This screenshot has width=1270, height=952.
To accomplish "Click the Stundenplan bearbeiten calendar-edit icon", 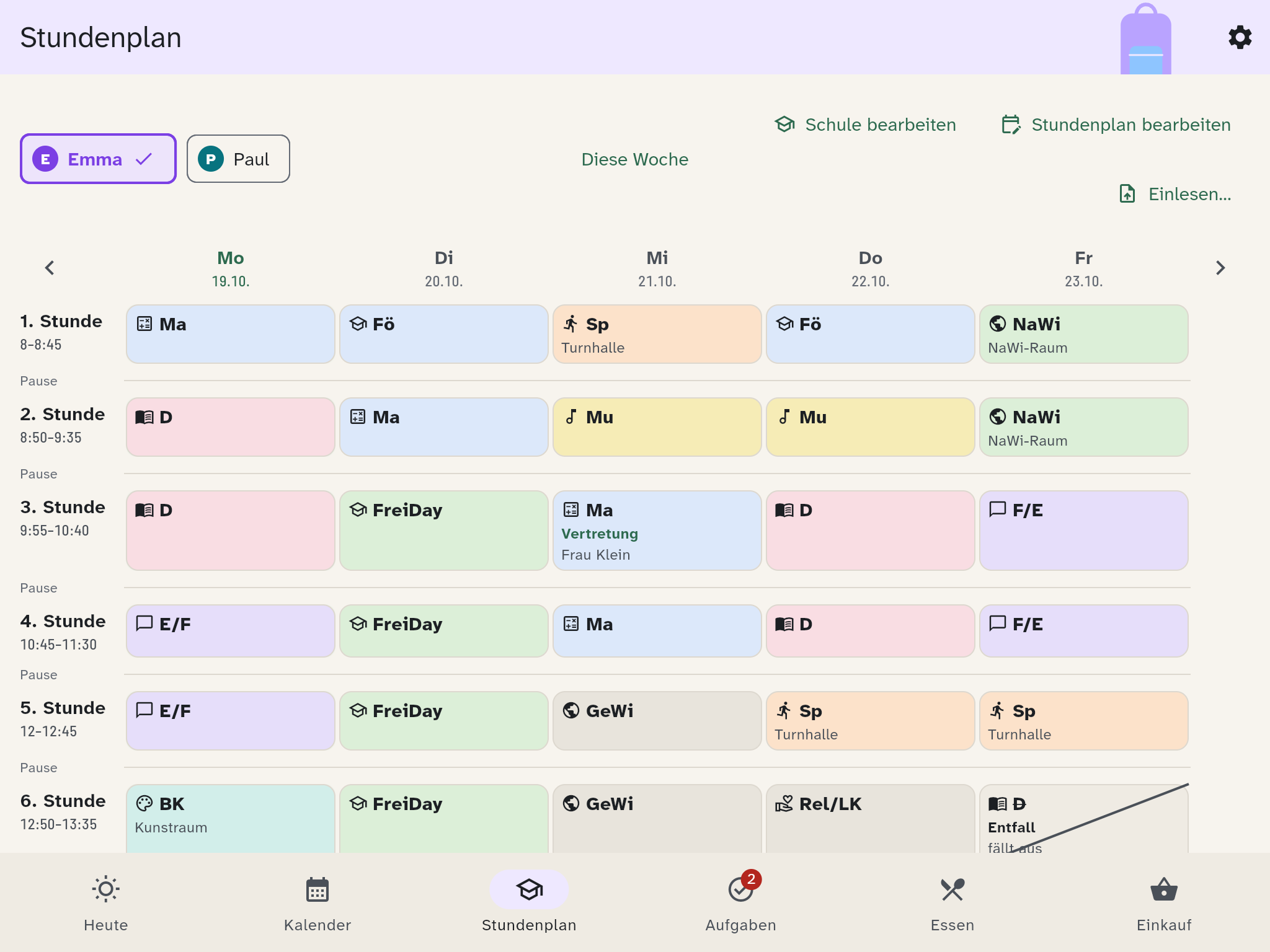I will point(1011,125).
